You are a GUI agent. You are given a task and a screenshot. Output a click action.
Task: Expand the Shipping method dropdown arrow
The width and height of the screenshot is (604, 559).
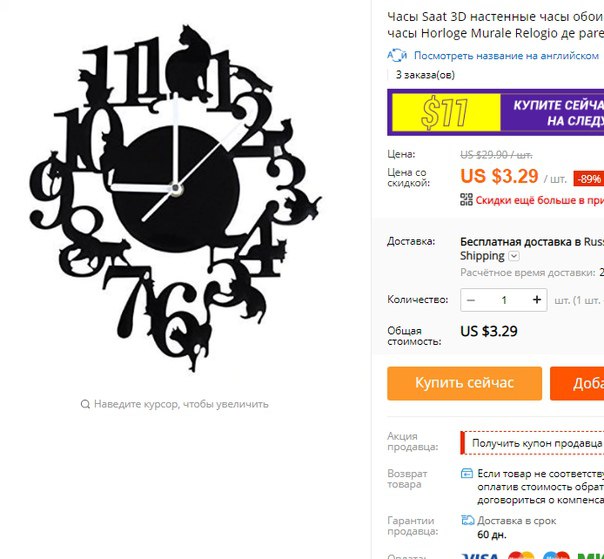(514, 256)
